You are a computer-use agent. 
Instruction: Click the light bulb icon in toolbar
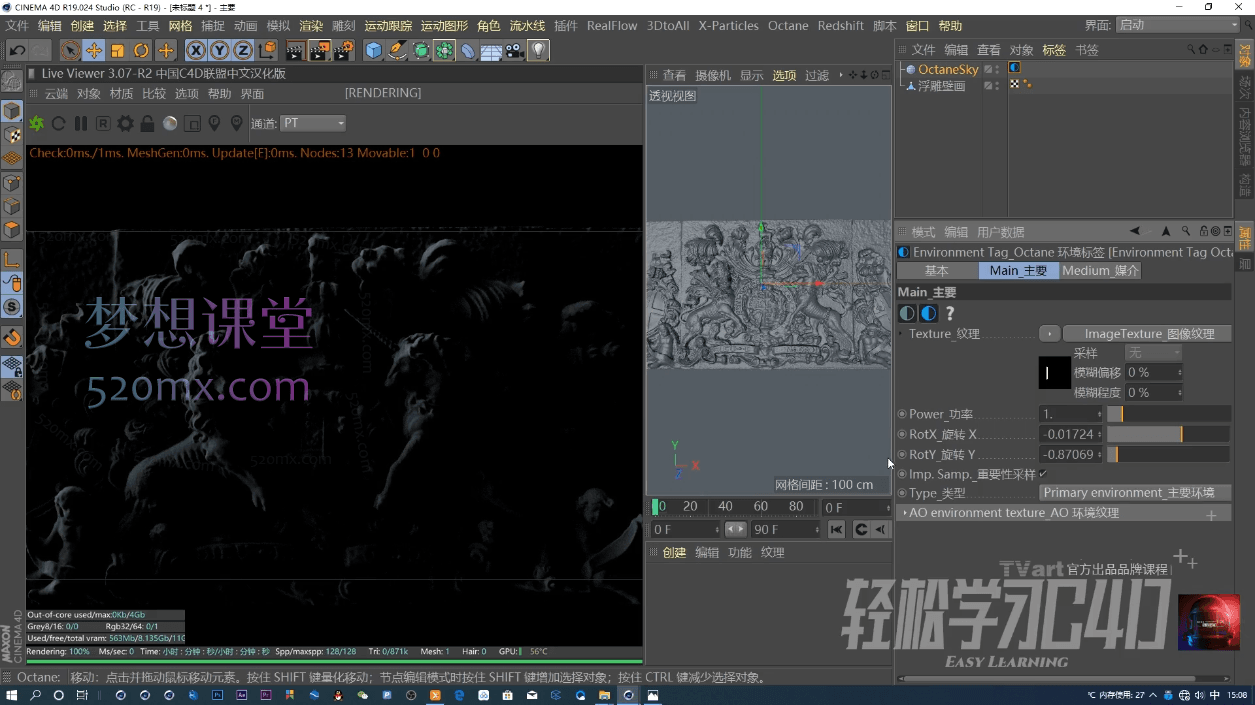538,50
